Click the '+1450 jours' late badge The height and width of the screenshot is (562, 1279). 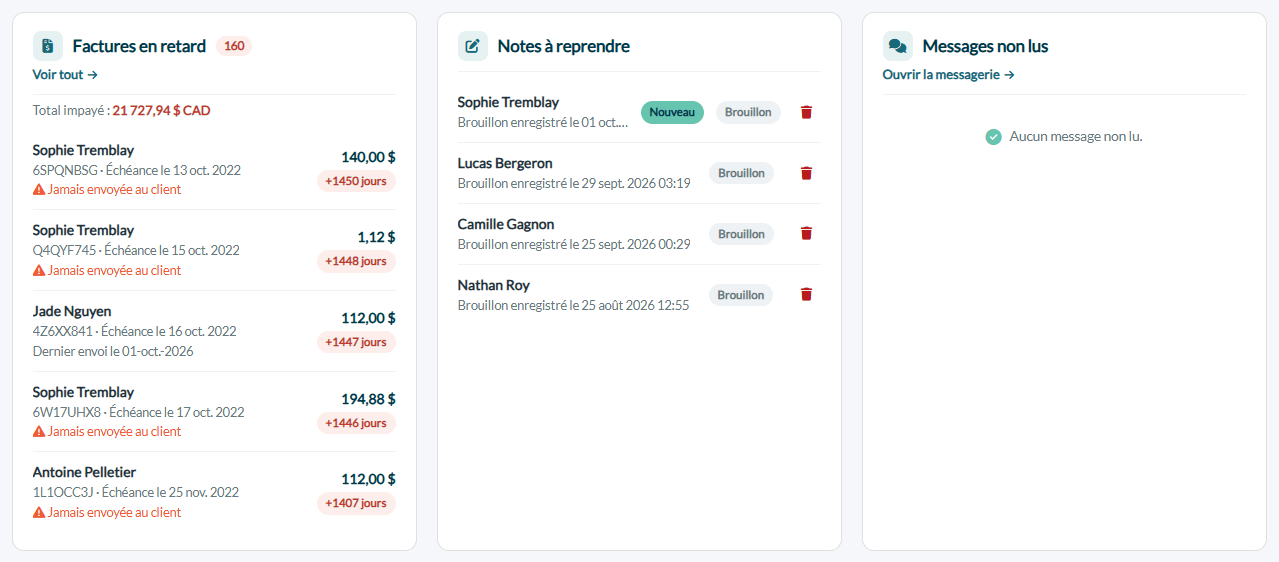[x=356, y=181]
